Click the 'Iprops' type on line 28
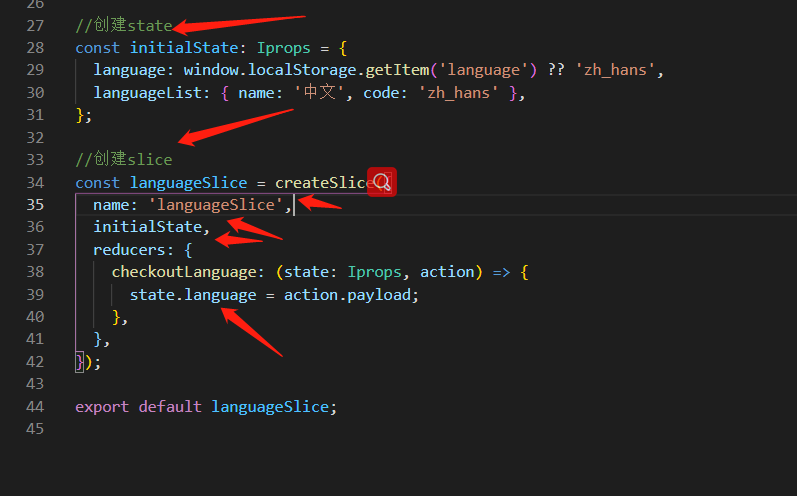The height and width of the screenshot is (496, 797). click(x=284, y=48)
